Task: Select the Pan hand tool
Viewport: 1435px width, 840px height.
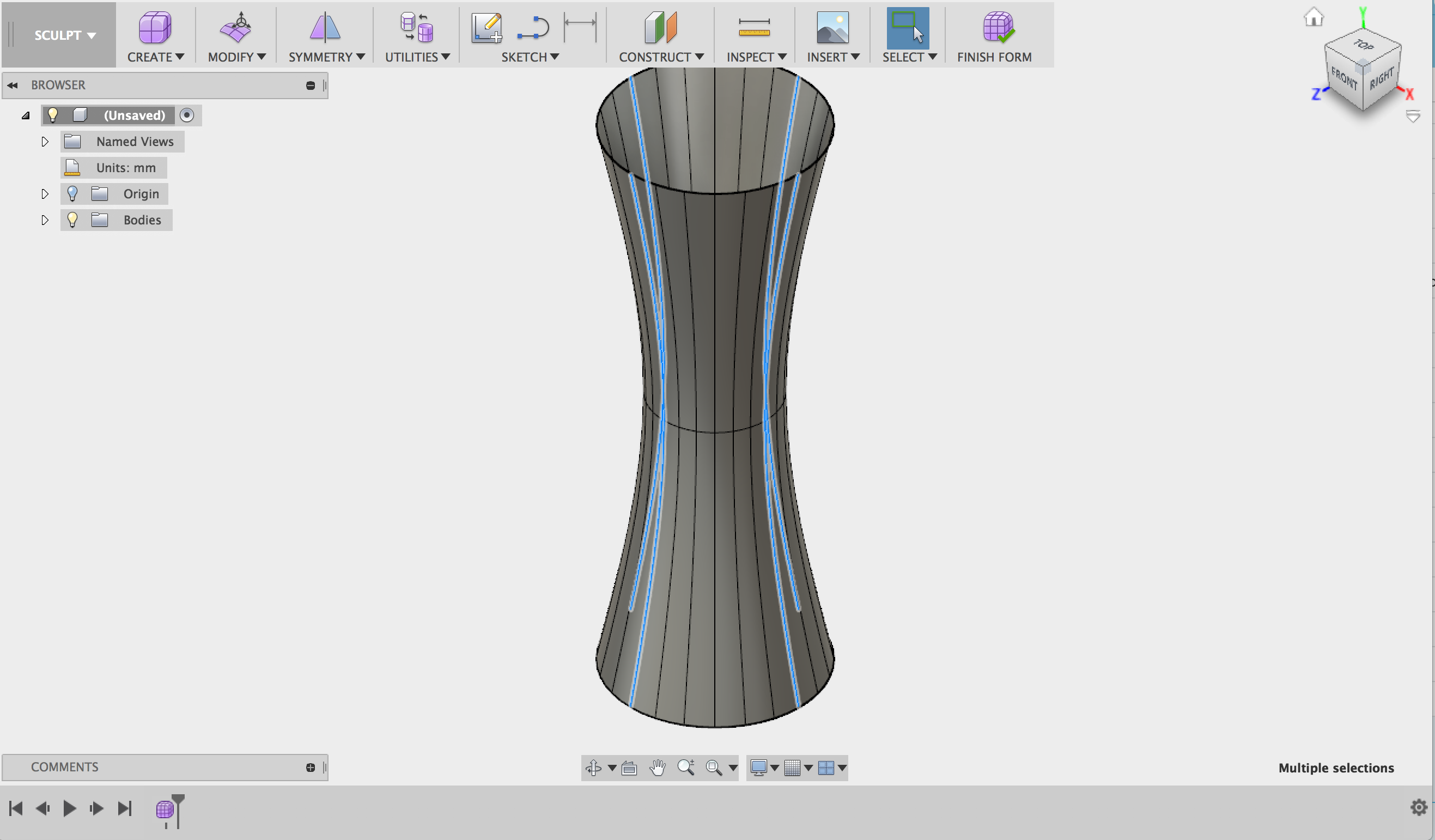Action: pos(658,768)
